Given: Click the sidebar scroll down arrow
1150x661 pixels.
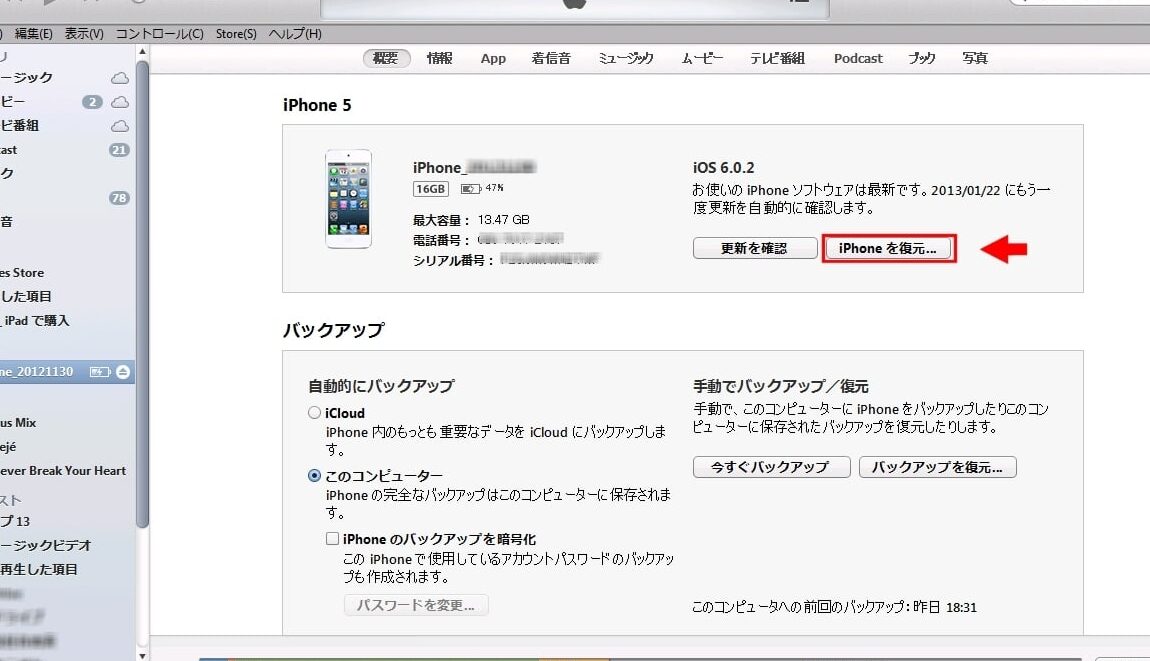Looking at the screenshot, I should (142, 655).
